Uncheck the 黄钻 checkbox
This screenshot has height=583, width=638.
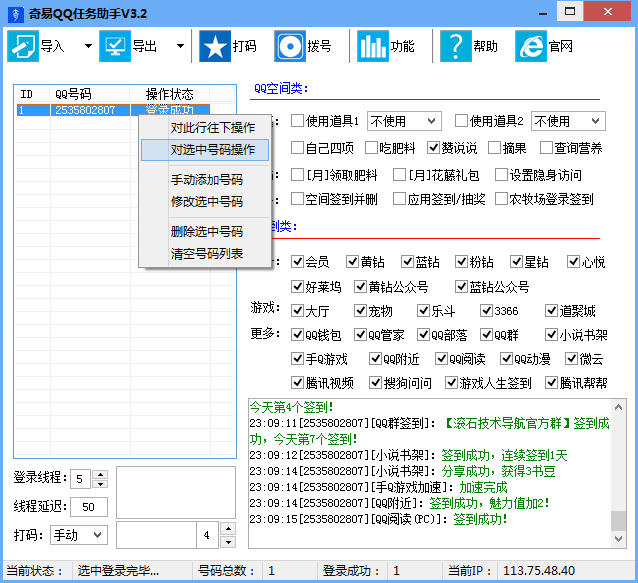click(352, 262)
